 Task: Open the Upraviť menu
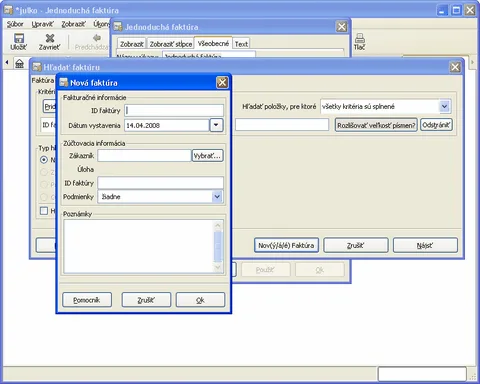(42, 24)
